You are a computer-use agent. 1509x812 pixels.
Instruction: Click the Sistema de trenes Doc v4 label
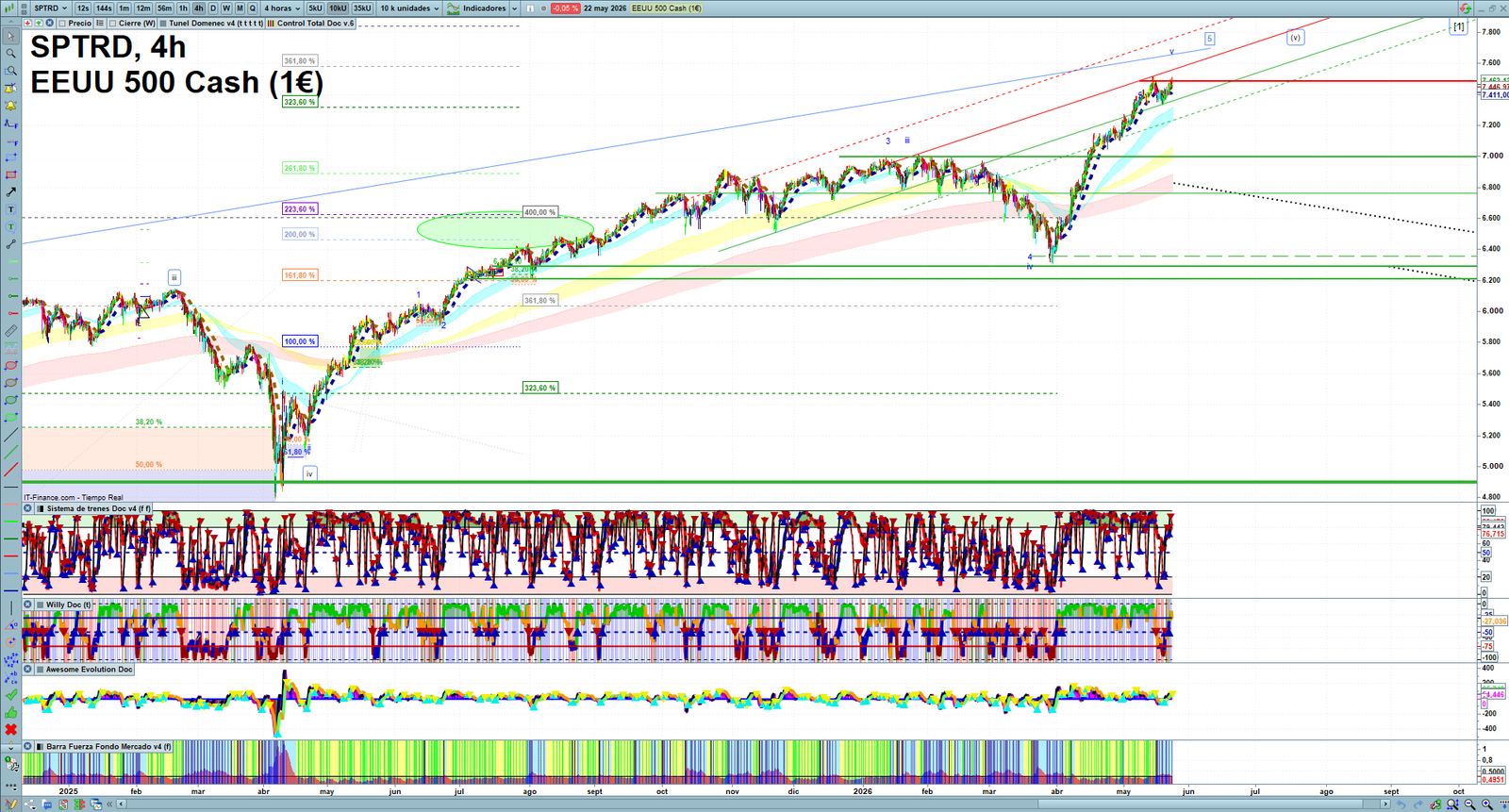click(x=99, y=508)
